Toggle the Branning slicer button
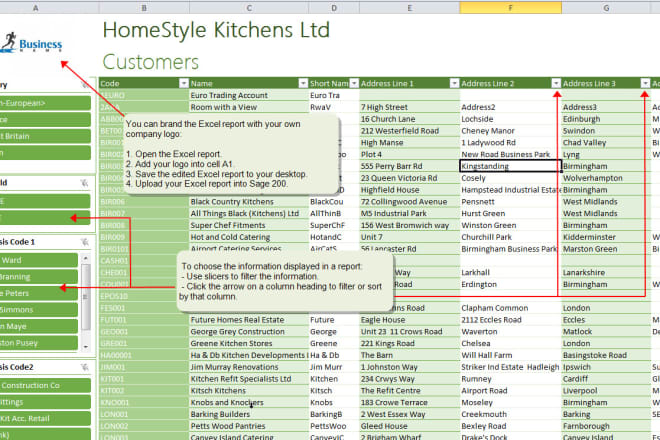This screenshot has height=440, width=660. tap(39, 277)
